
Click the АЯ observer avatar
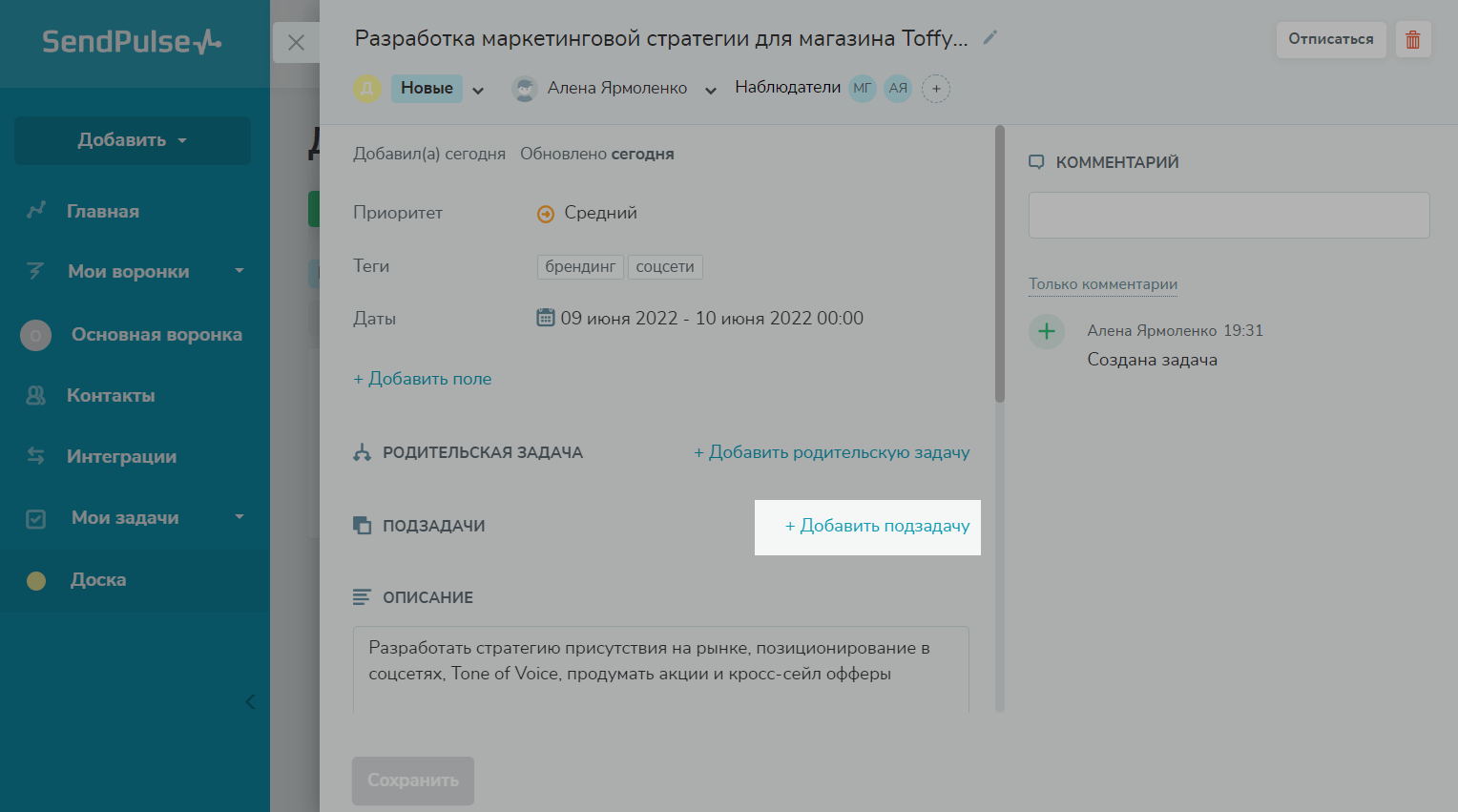click(x=898, y=89)
